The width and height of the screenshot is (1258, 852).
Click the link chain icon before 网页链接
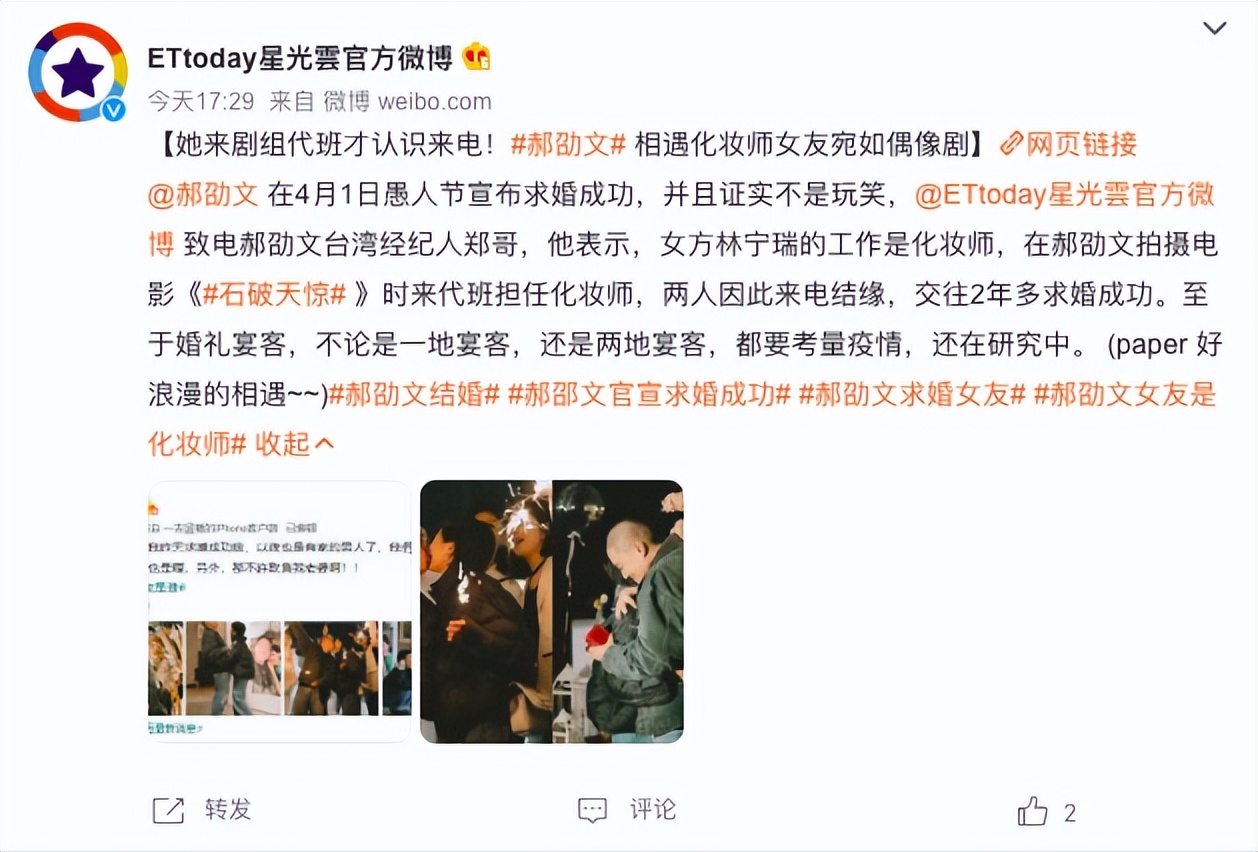tap(1012, 145)
